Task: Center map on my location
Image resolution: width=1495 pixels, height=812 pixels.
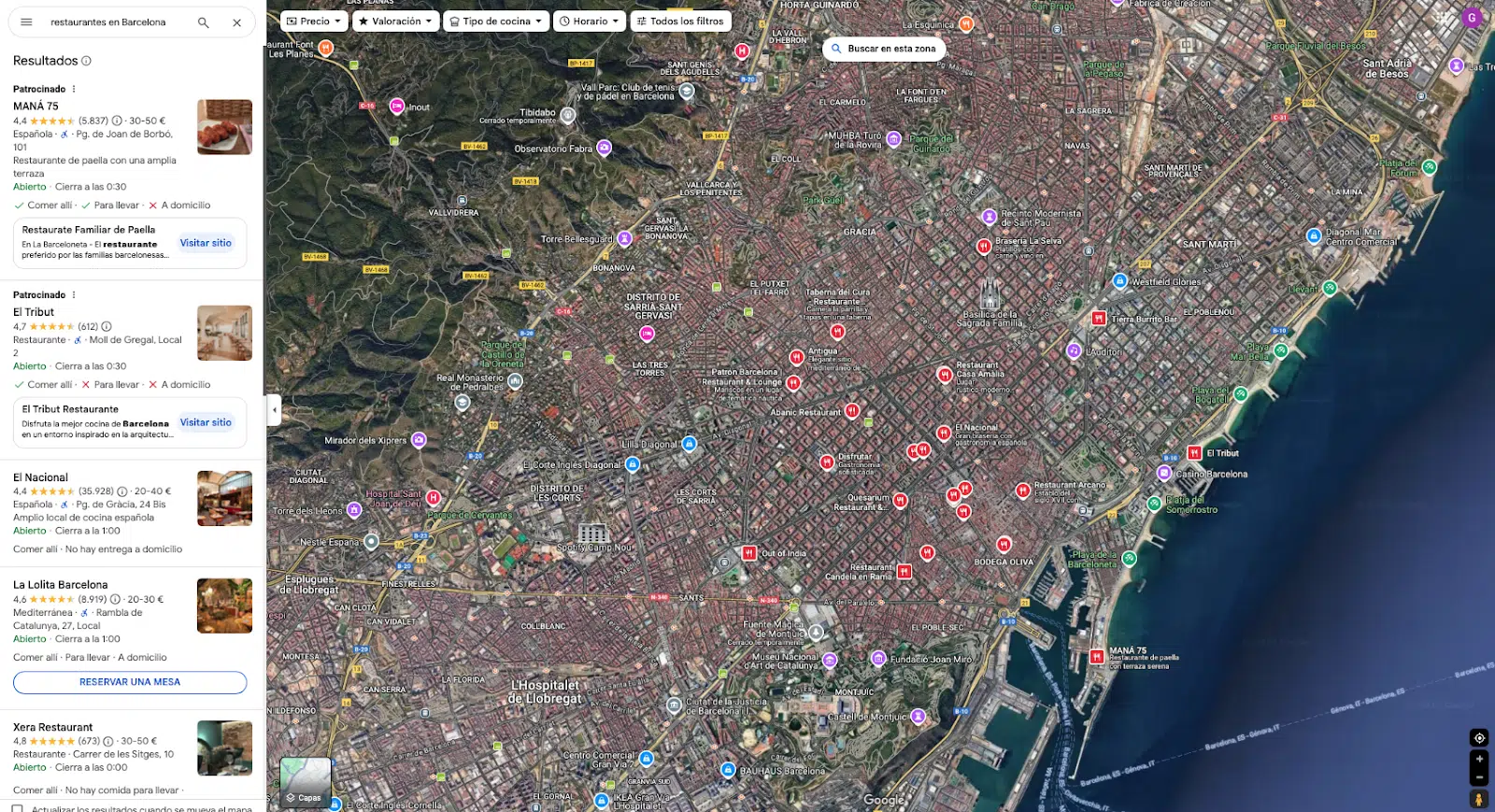Action: tap(1479, 737)
